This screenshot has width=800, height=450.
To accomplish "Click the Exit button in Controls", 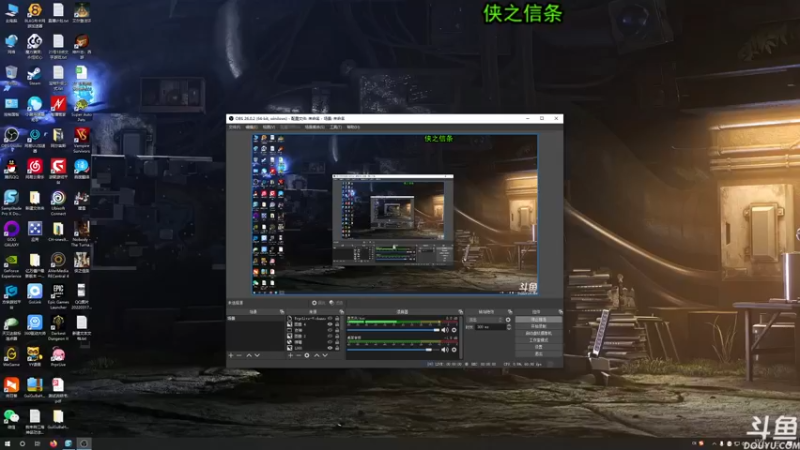I will coord(538,354).
